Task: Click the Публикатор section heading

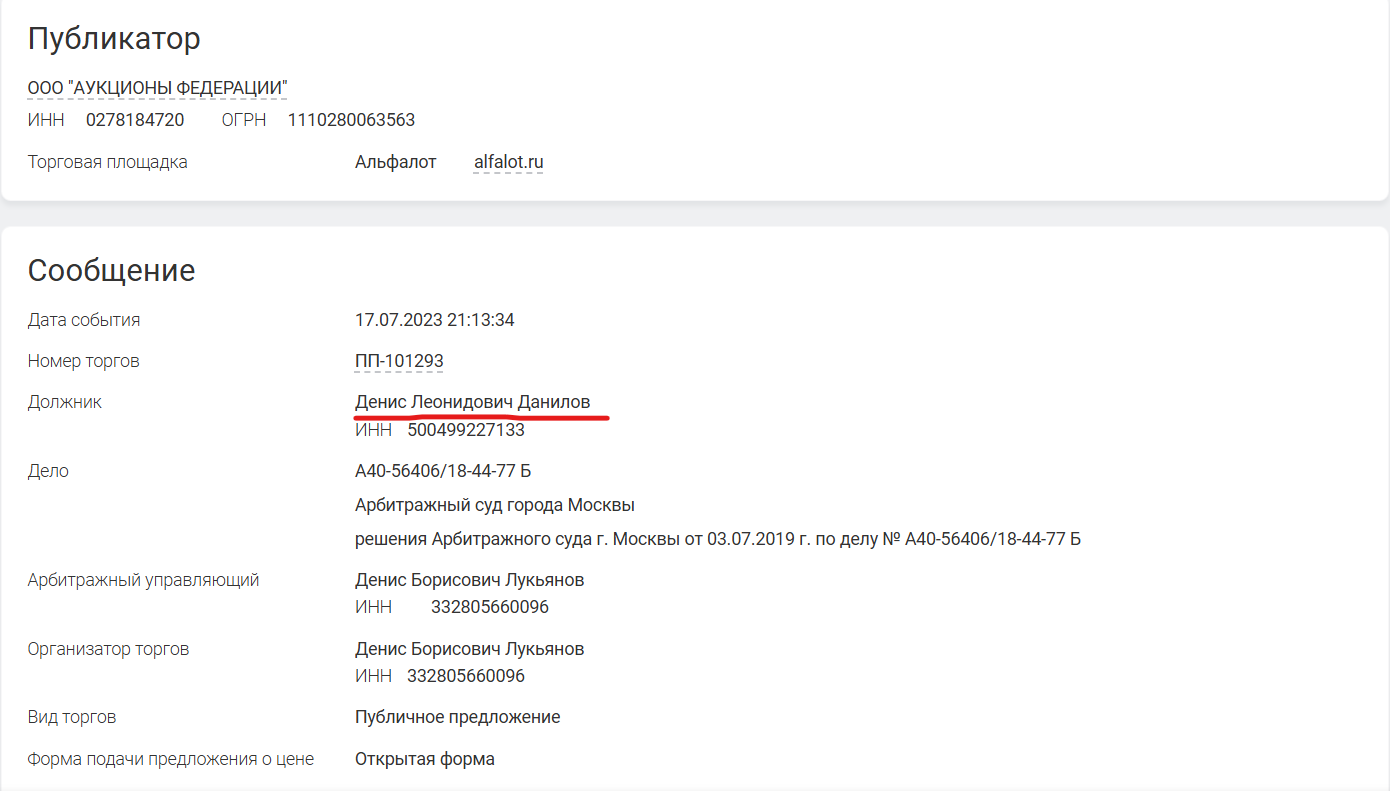Action: point(114,39)
